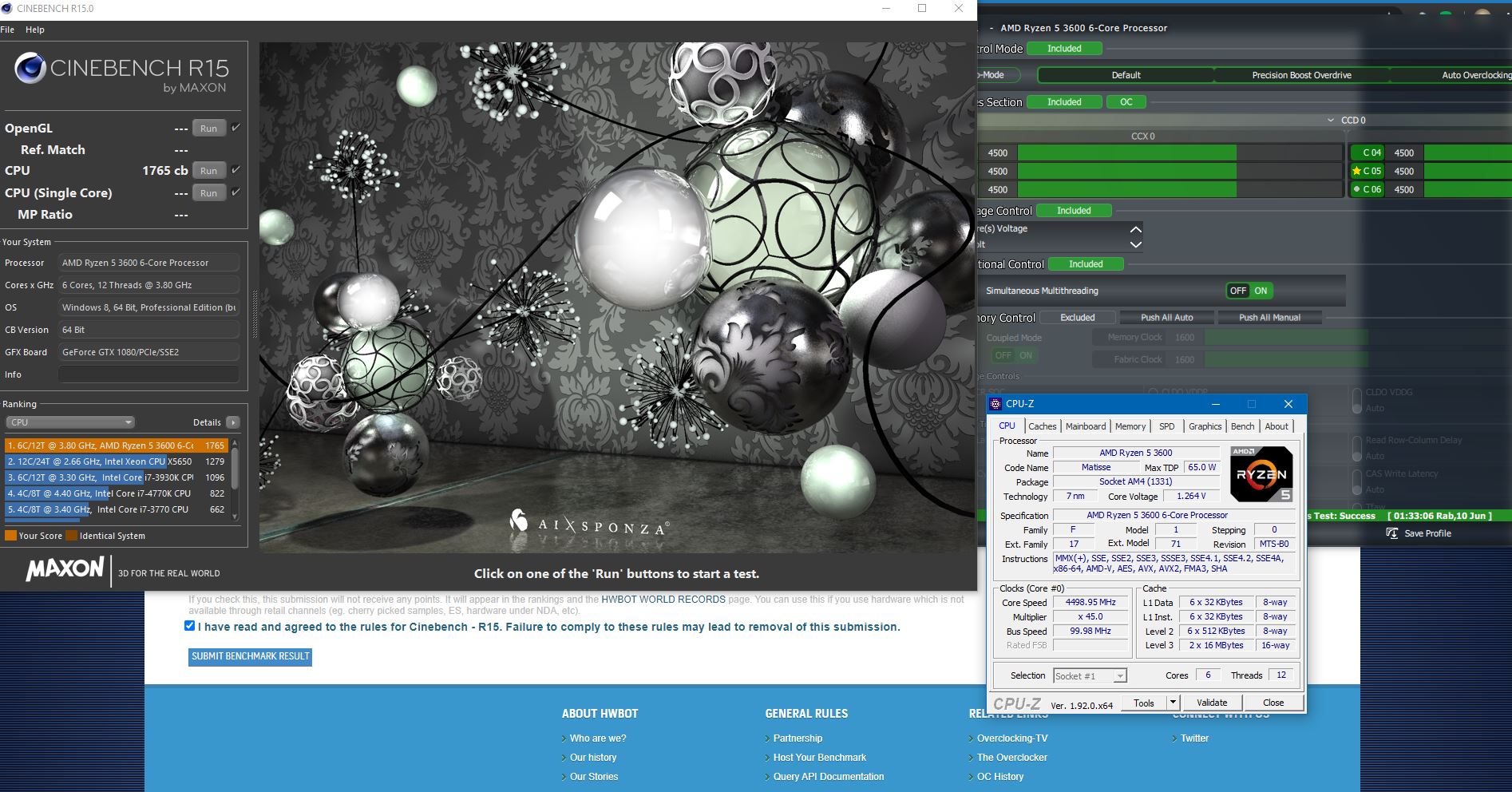The image size is (1512, 792).
Task: Open the Socket #1 selection dropdown in CPU-Z
Action: click(1090, 676)
